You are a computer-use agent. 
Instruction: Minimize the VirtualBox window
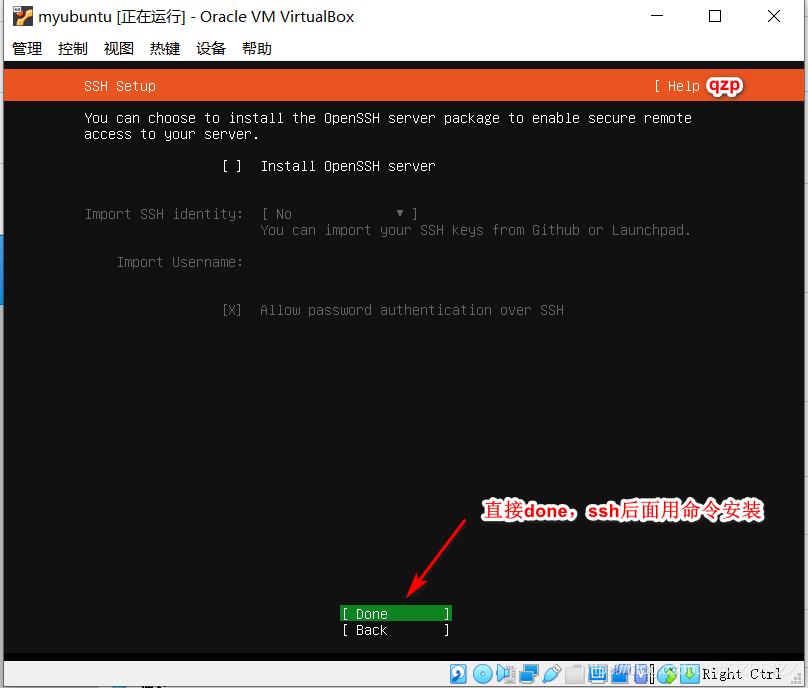(x=656, y=16)
